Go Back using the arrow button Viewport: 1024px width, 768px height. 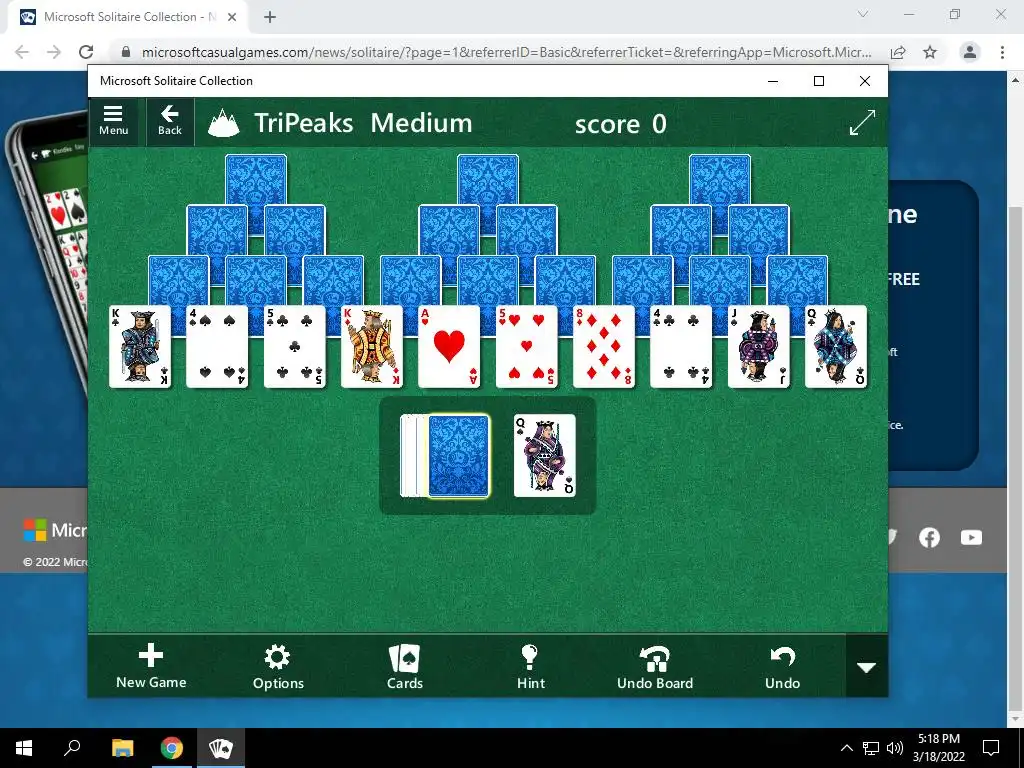pos(170,121)
